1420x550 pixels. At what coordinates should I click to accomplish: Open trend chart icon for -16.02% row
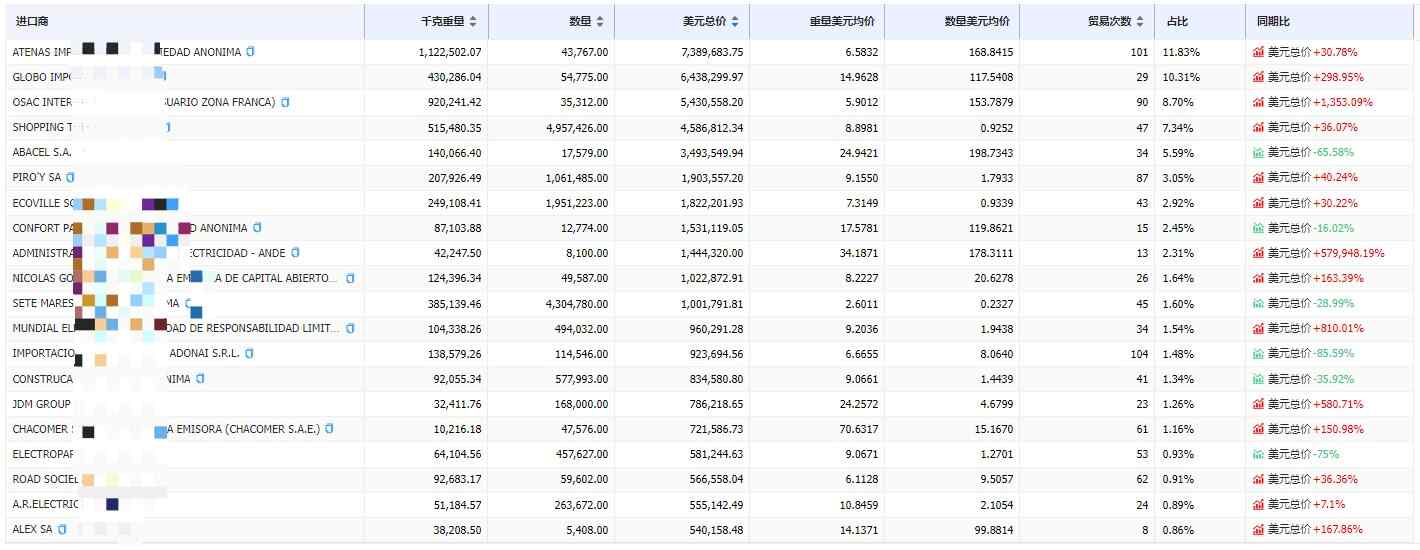pyautogui.click(x=1258, y=228)
